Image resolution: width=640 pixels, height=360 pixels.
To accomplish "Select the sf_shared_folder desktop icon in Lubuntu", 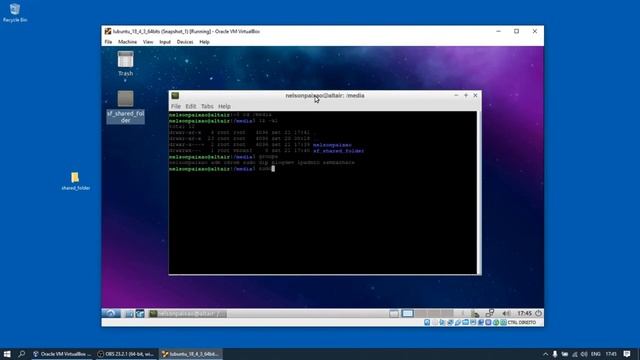I will click(125, 107).
